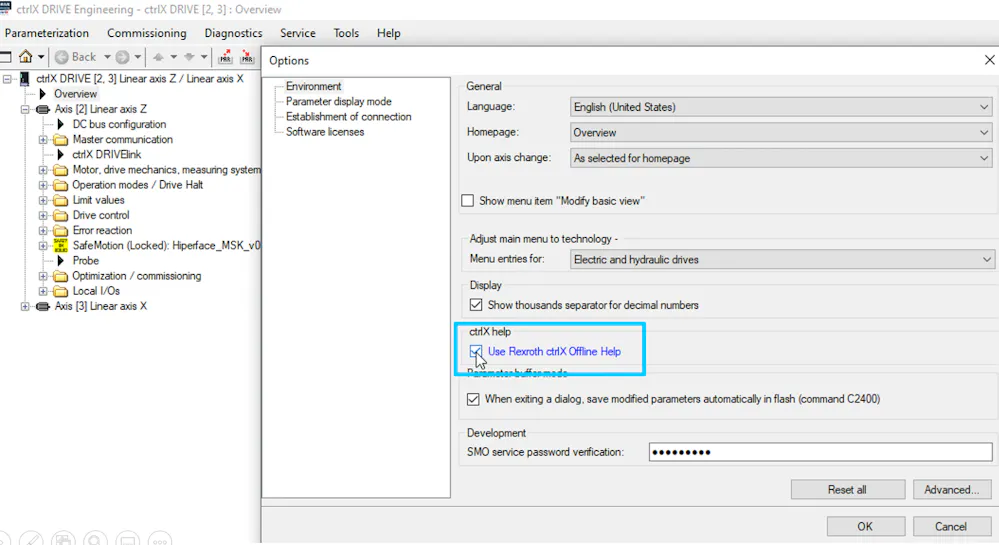The image size is (999, 545).
Task: Open the Menu entries for dropdown
Action: pyautogui.click(x=782, y=259)
